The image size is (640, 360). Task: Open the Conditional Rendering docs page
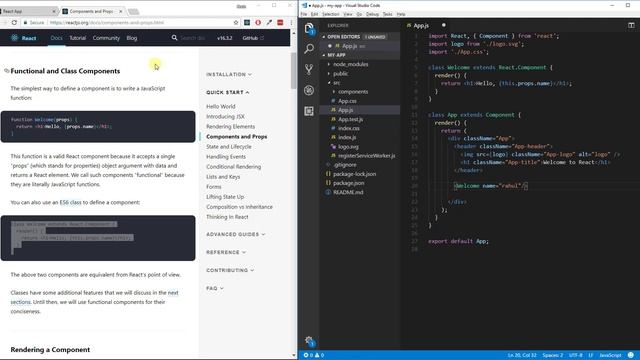pos(233,167)
